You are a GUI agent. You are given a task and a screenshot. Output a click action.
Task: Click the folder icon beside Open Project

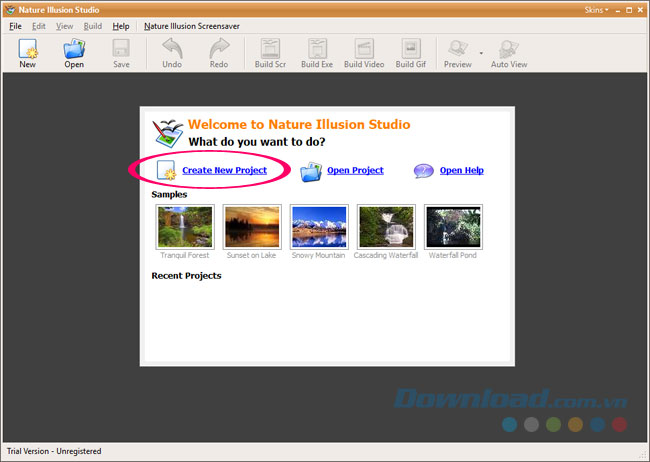coord(311,172)
